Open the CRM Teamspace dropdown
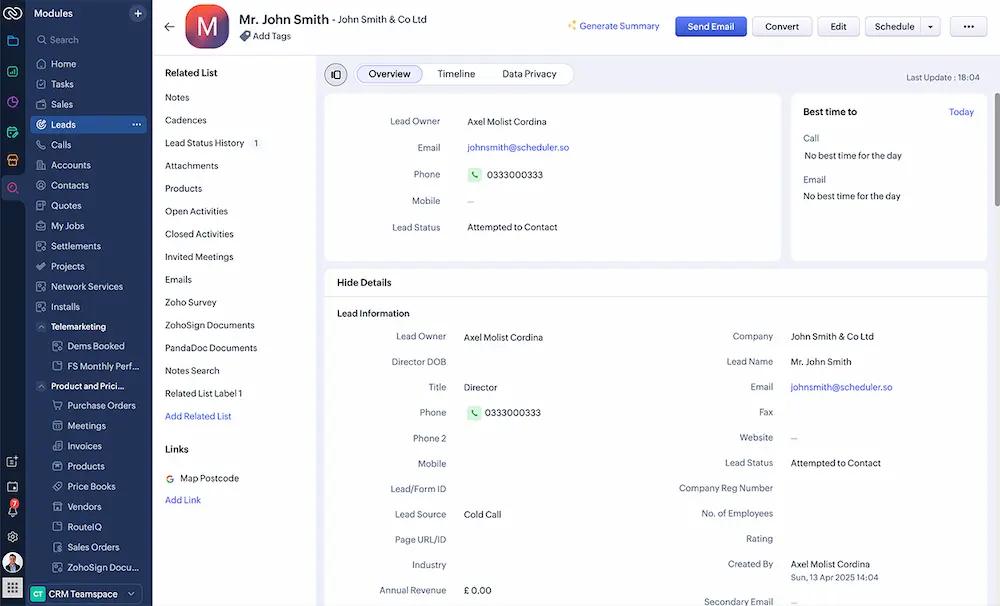 click(85, 594)
